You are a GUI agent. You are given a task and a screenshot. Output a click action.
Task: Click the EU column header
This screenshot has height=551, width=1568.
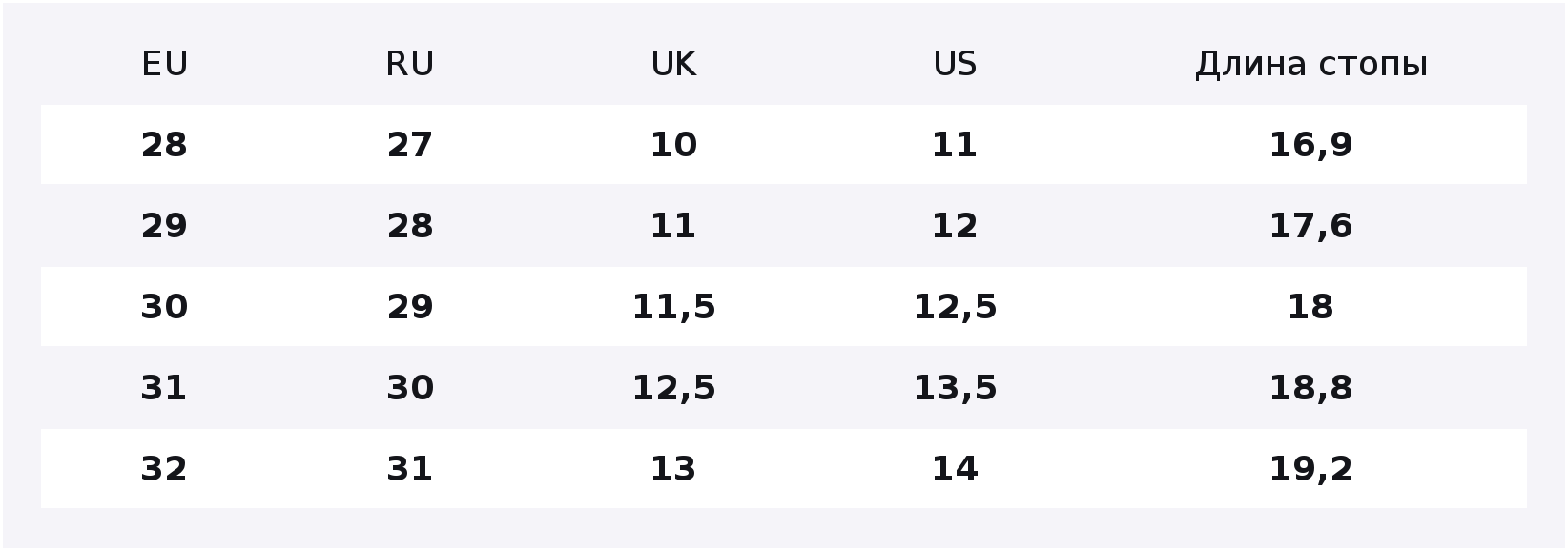pyautogui.click(x=164, y=64)
